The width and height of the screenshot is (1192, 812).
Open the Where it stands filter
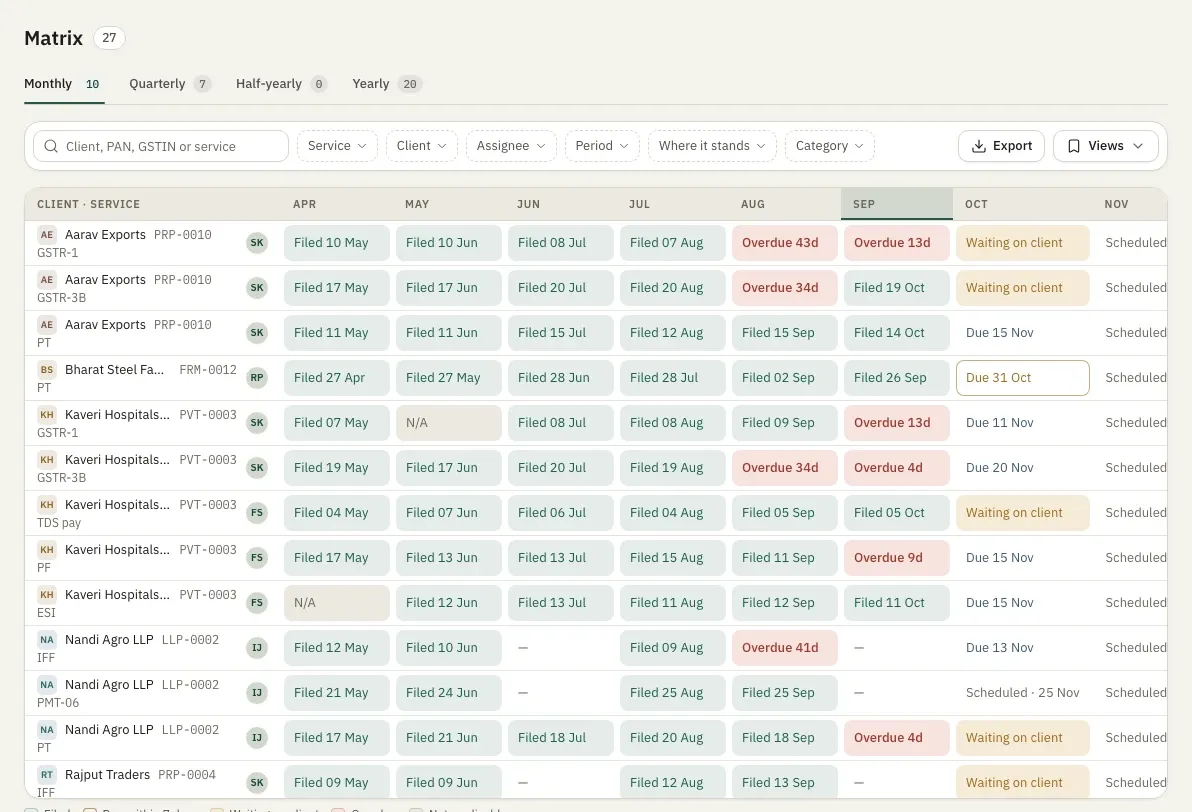click(x=712, y=146)
